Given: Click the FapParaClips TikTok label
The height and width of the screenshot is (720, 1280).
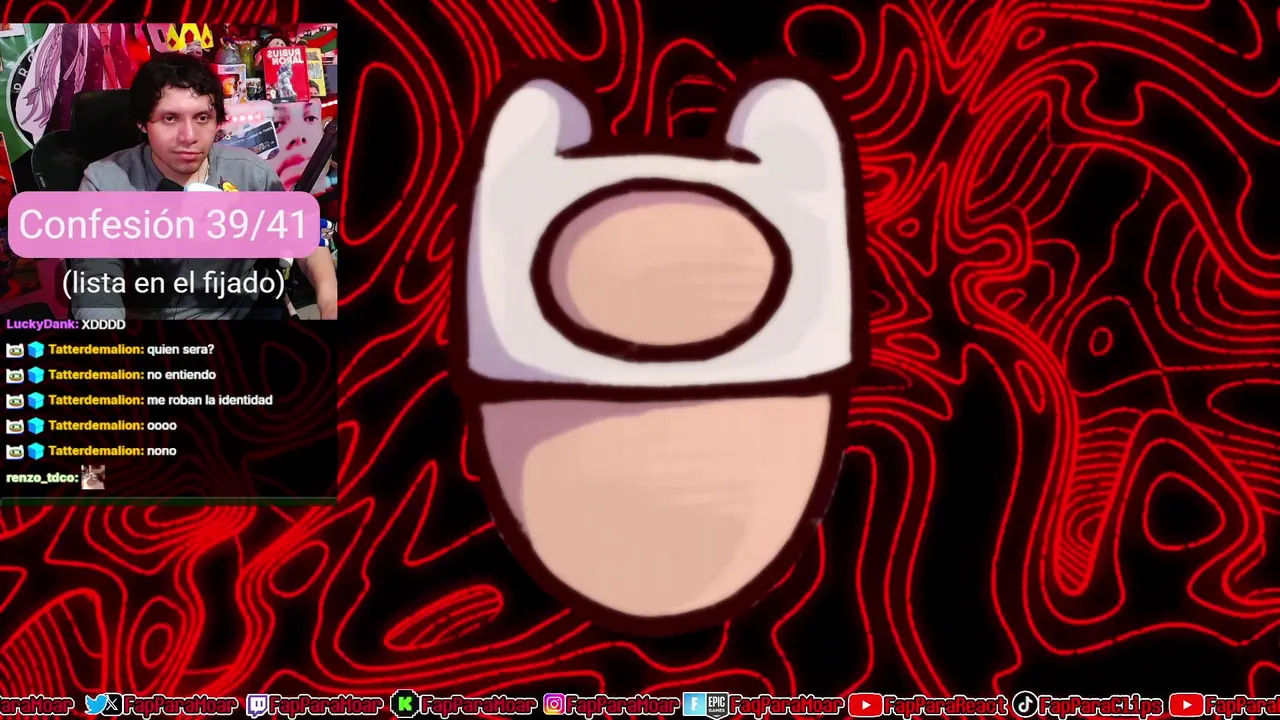Looking at the screenshot, I should (1101, 705).
